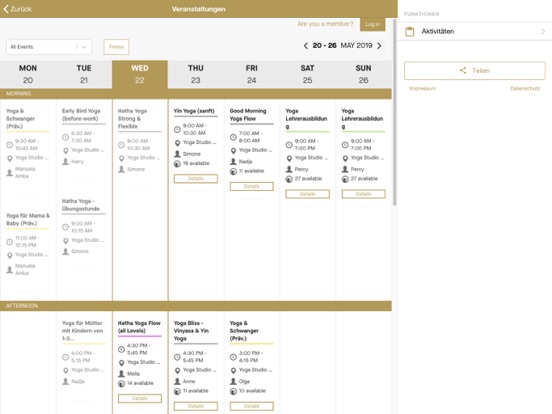Open Details for Hatha Yoga Flow (all Levels)
The image size is (552, 414).
click(140, 399)
